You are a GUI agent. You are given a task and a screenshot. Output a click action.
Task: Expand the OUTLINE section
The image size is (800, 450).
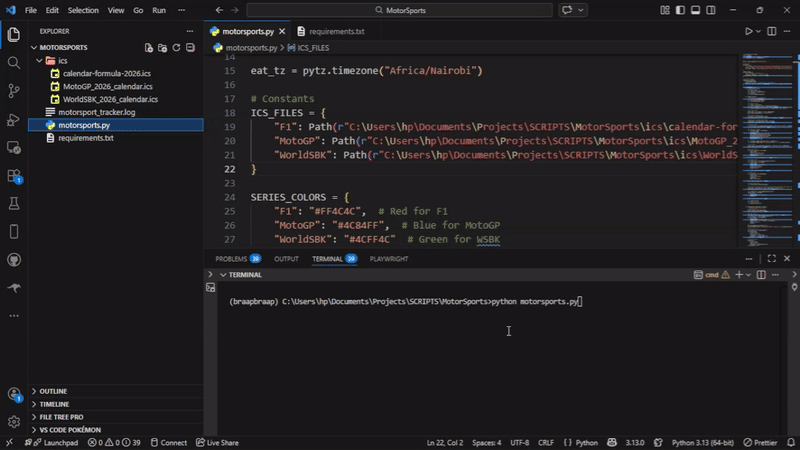tap(53, 391)
